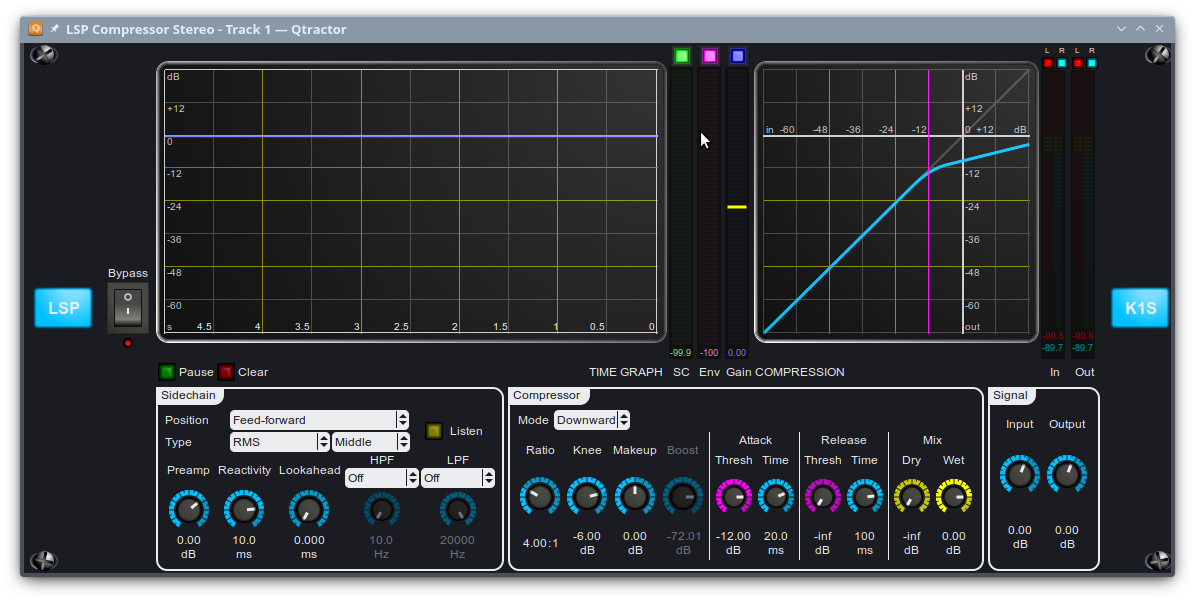
Task: Enable the sidechain Listen button
Action: tap(434, 431)
